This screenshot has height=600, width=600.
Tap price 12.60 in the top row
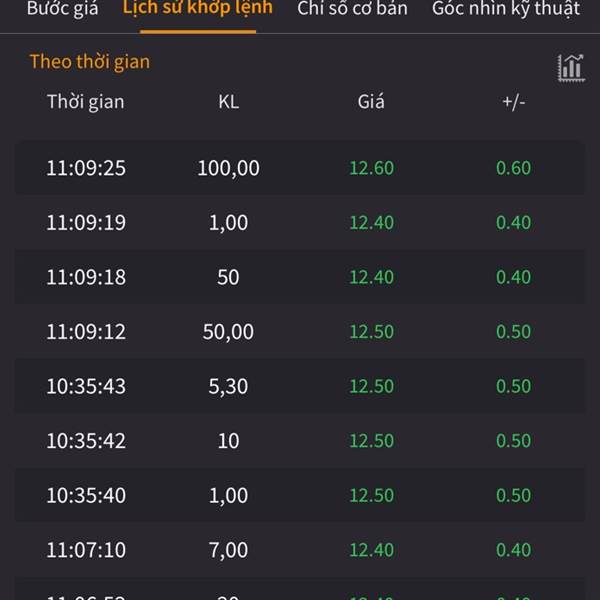(x=372, y=168)
